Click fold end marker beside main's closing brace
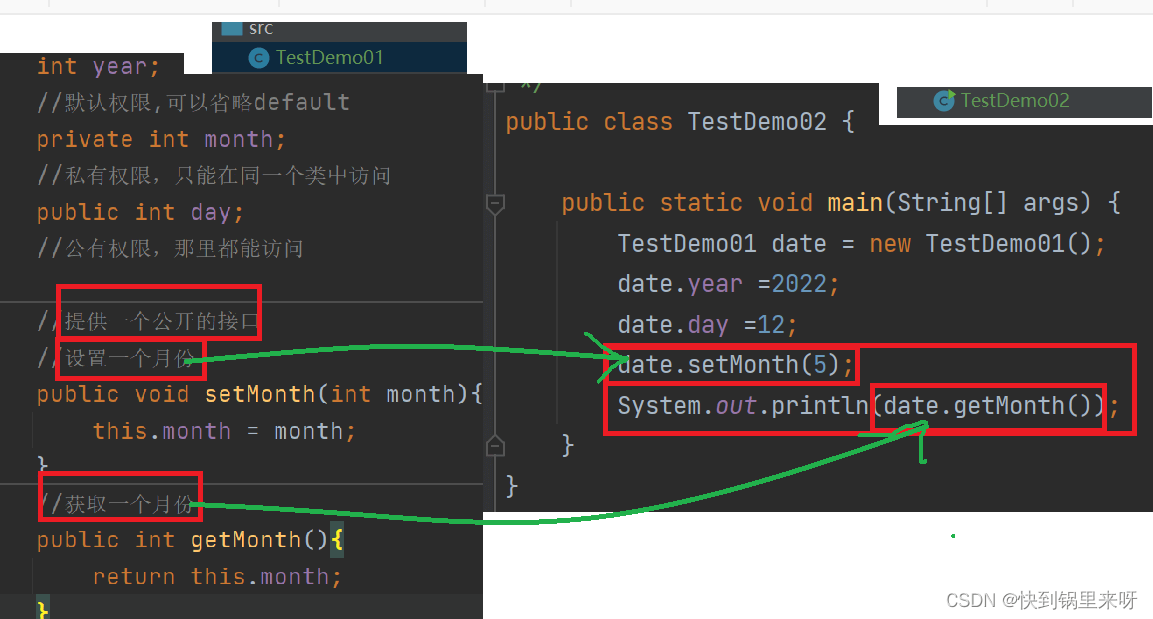Viewport: 1153px width, 619px height. click(493, 444)
